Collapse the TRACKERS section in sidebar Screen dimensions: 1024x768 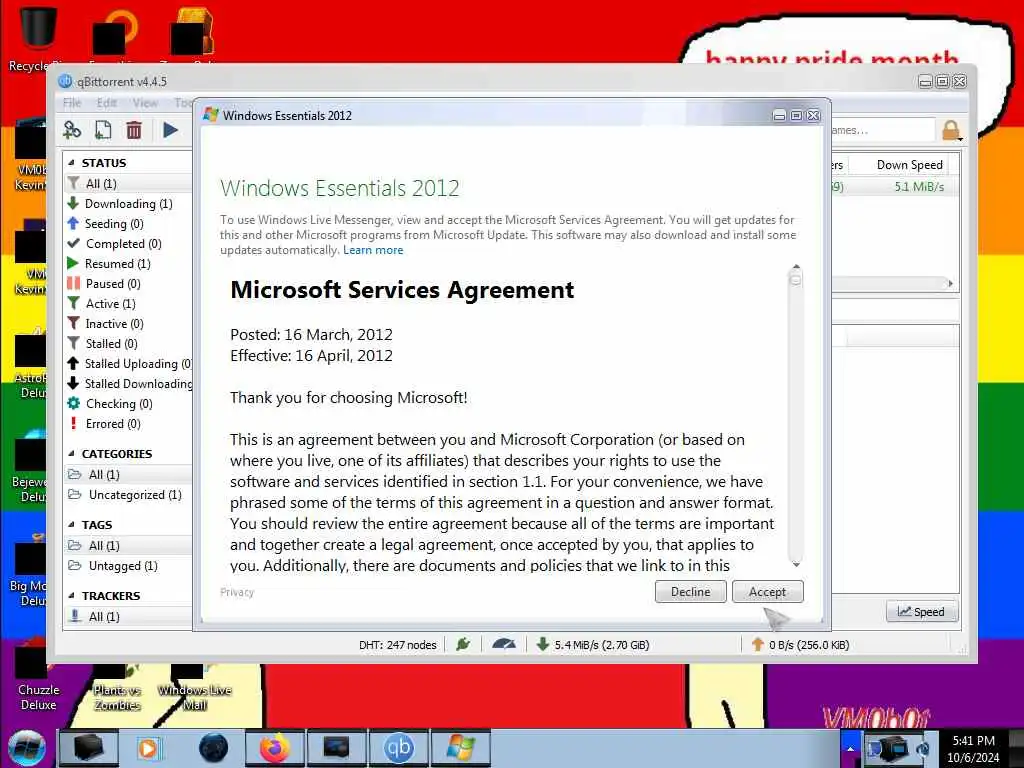71,596
